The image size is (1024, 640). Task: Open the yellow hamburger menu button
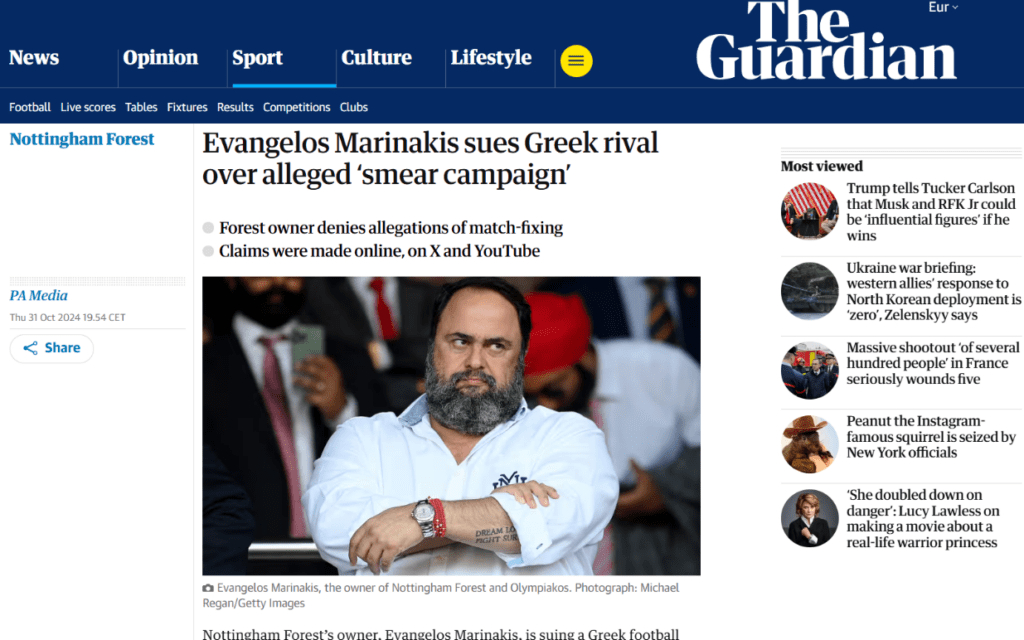[x=576, y=61]
